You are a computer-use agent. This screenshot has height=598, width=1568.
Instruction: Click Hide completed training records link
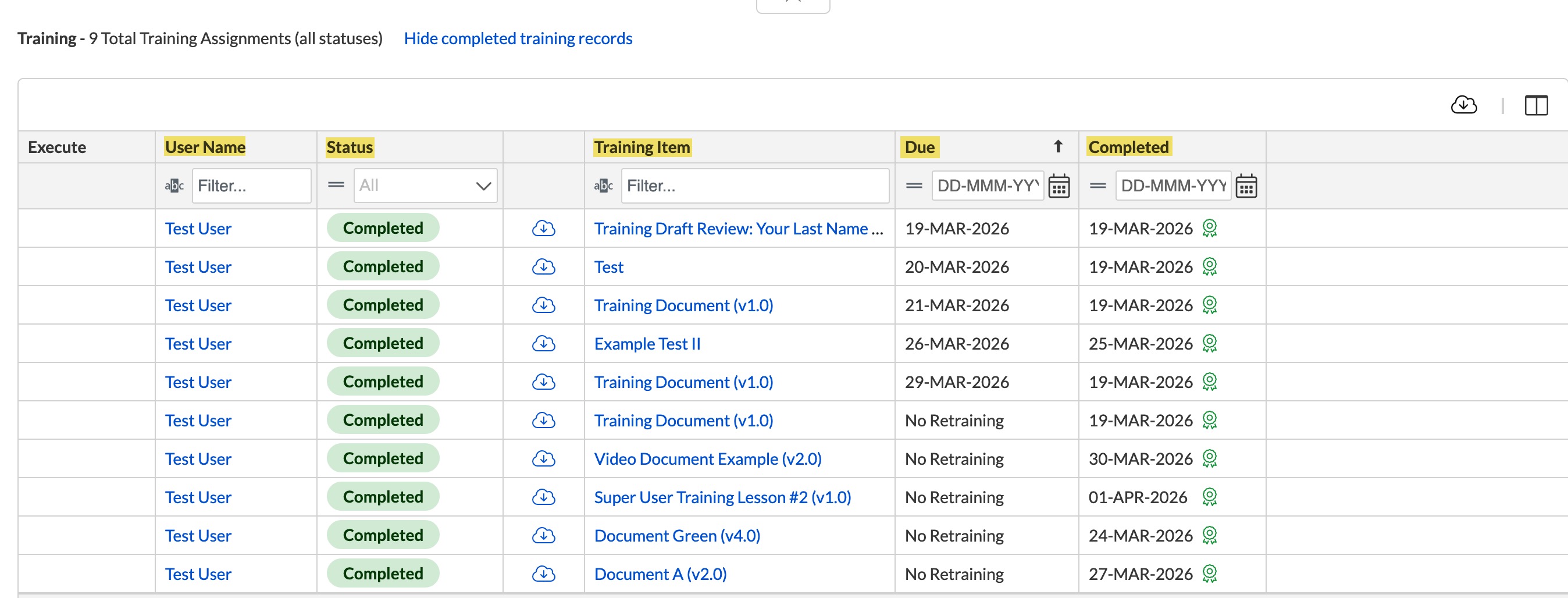(x=518, y=38)
